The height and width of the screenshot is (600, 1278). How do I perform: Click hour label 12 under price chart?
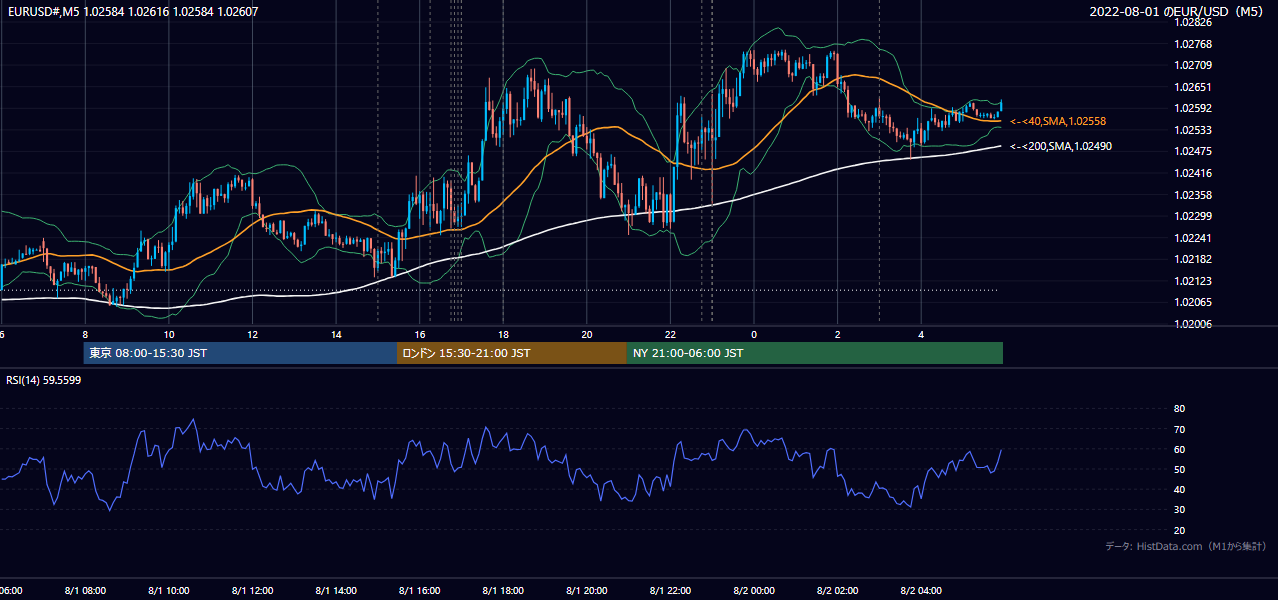click(252, 335)
